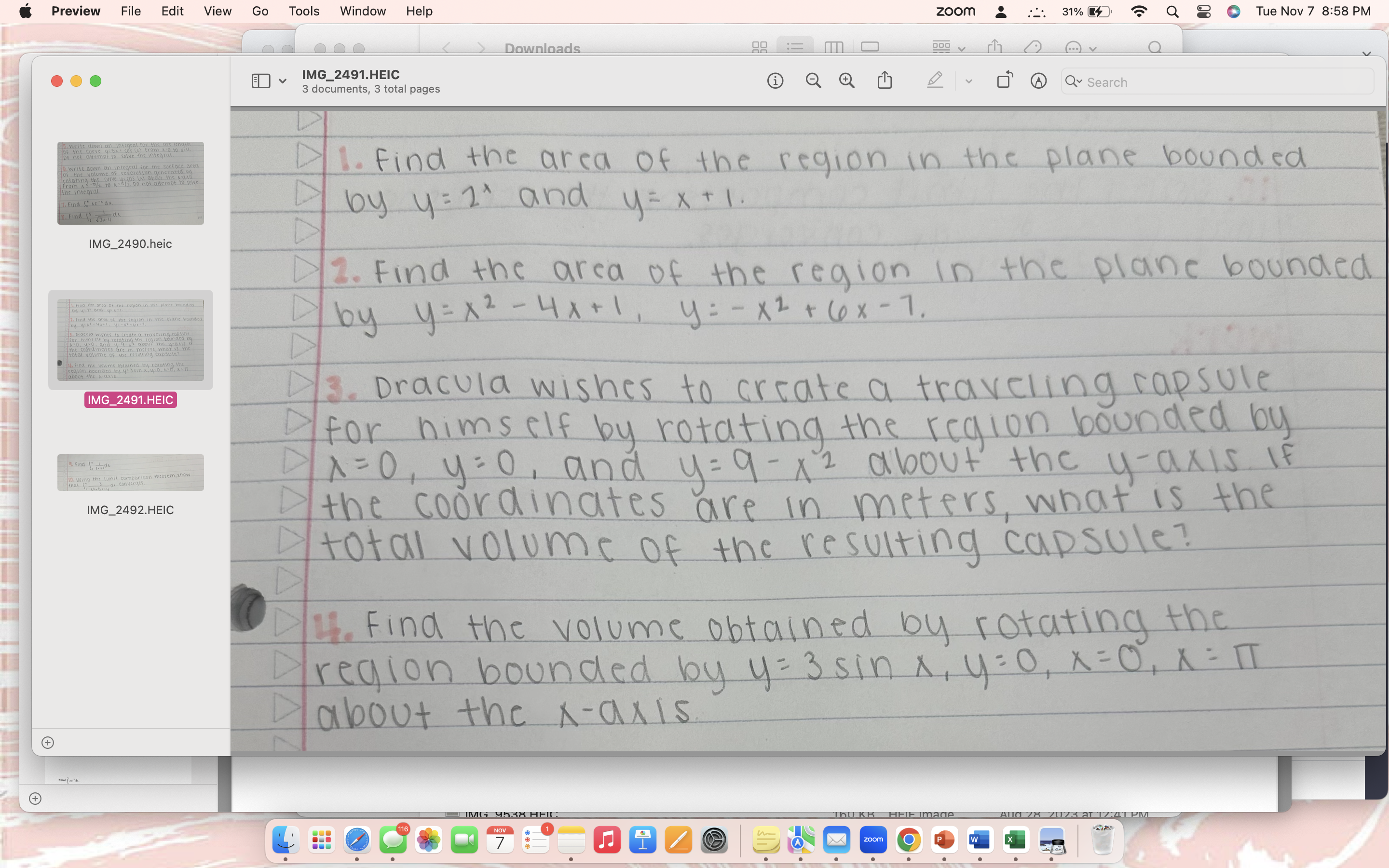1389x868 pixels.
Task: Click the back navigation arrow in Finder
Action: [446, 48]
